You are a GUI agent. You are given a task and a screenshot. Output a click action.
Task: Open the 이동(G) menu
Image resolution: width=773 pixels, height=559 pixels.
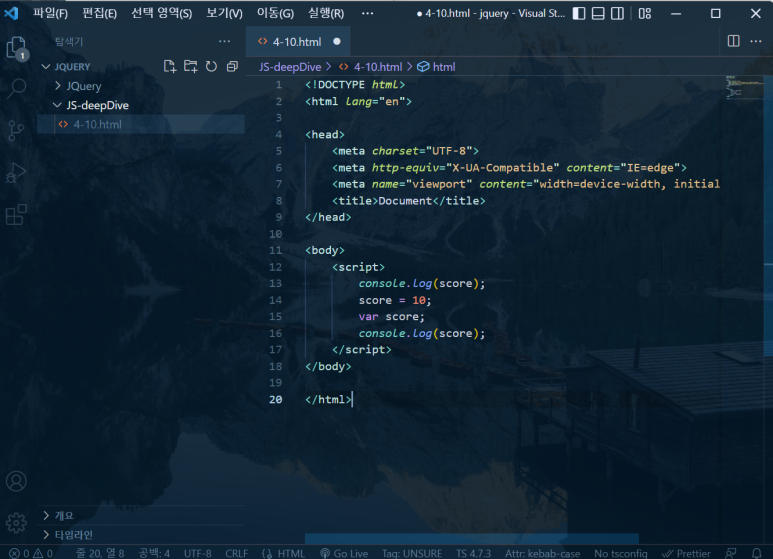point(275,13)
